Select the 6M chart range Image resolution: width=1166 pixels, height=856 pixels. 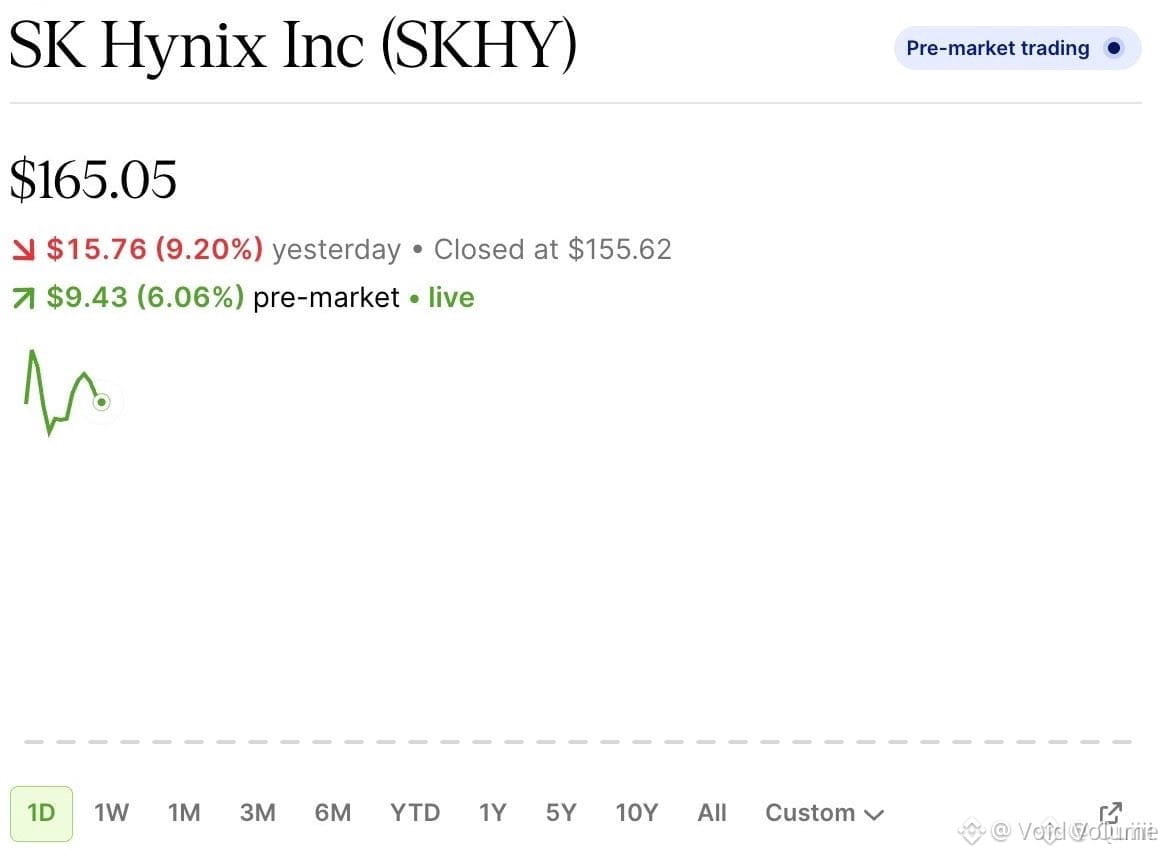coord(332,813)
